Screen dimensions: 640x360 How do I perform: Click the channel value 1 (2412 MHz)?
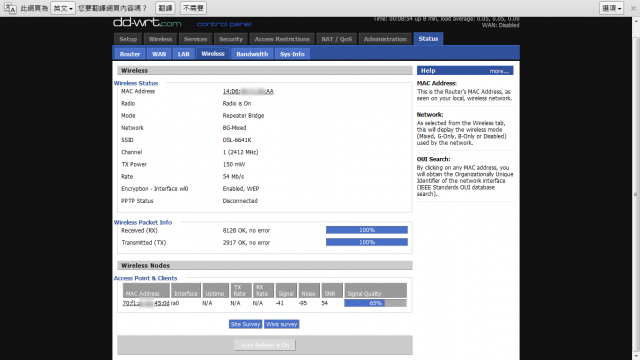pyautogui.click(x=240, y=152)
